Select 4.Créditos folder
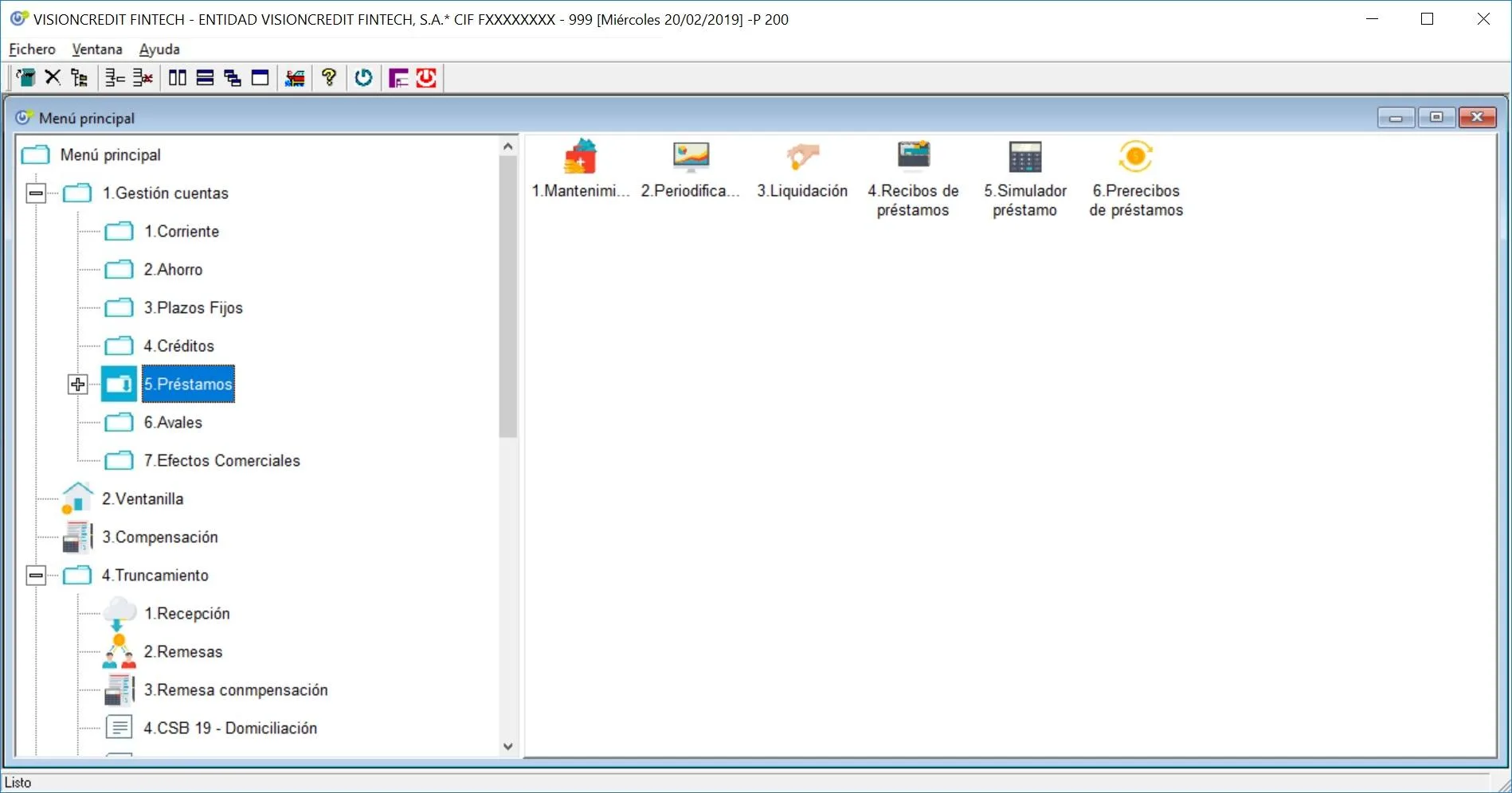Image resolution: width=1512 pixels, height=793 pixels. click(x=178, y=346)
